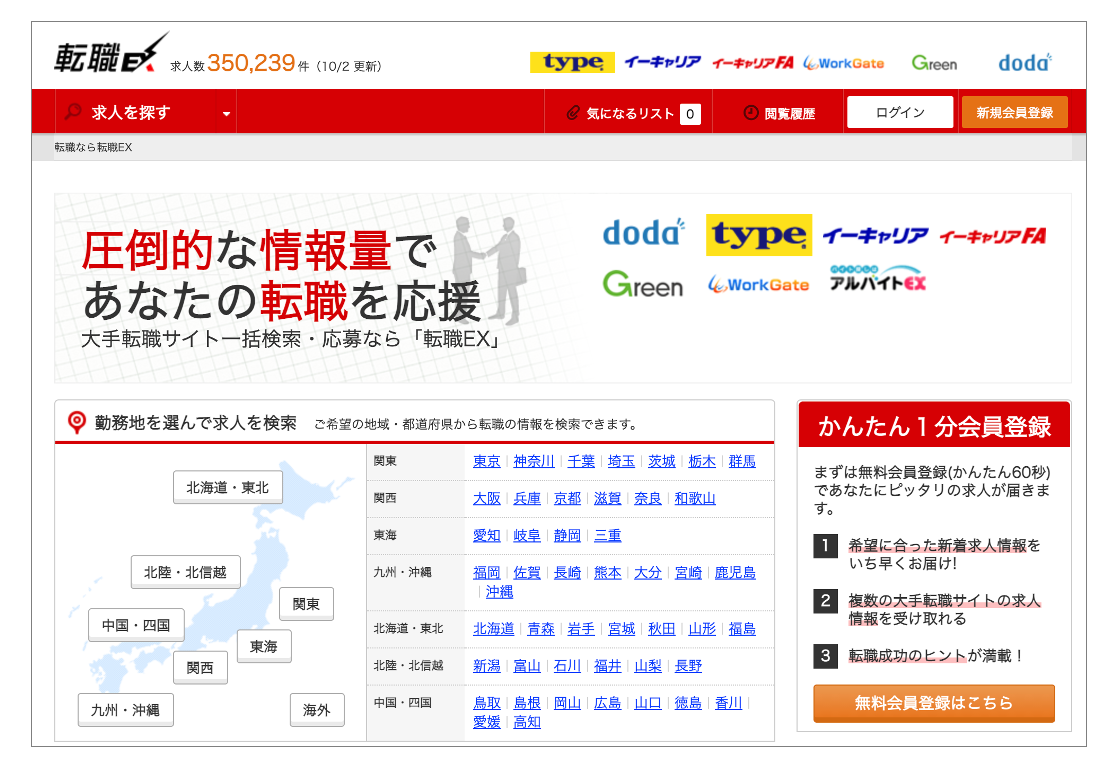This screenshot has width=1118, height=774.
Task: Open the 鳥取 prefecture link
Action: click(x=487, y=703)
